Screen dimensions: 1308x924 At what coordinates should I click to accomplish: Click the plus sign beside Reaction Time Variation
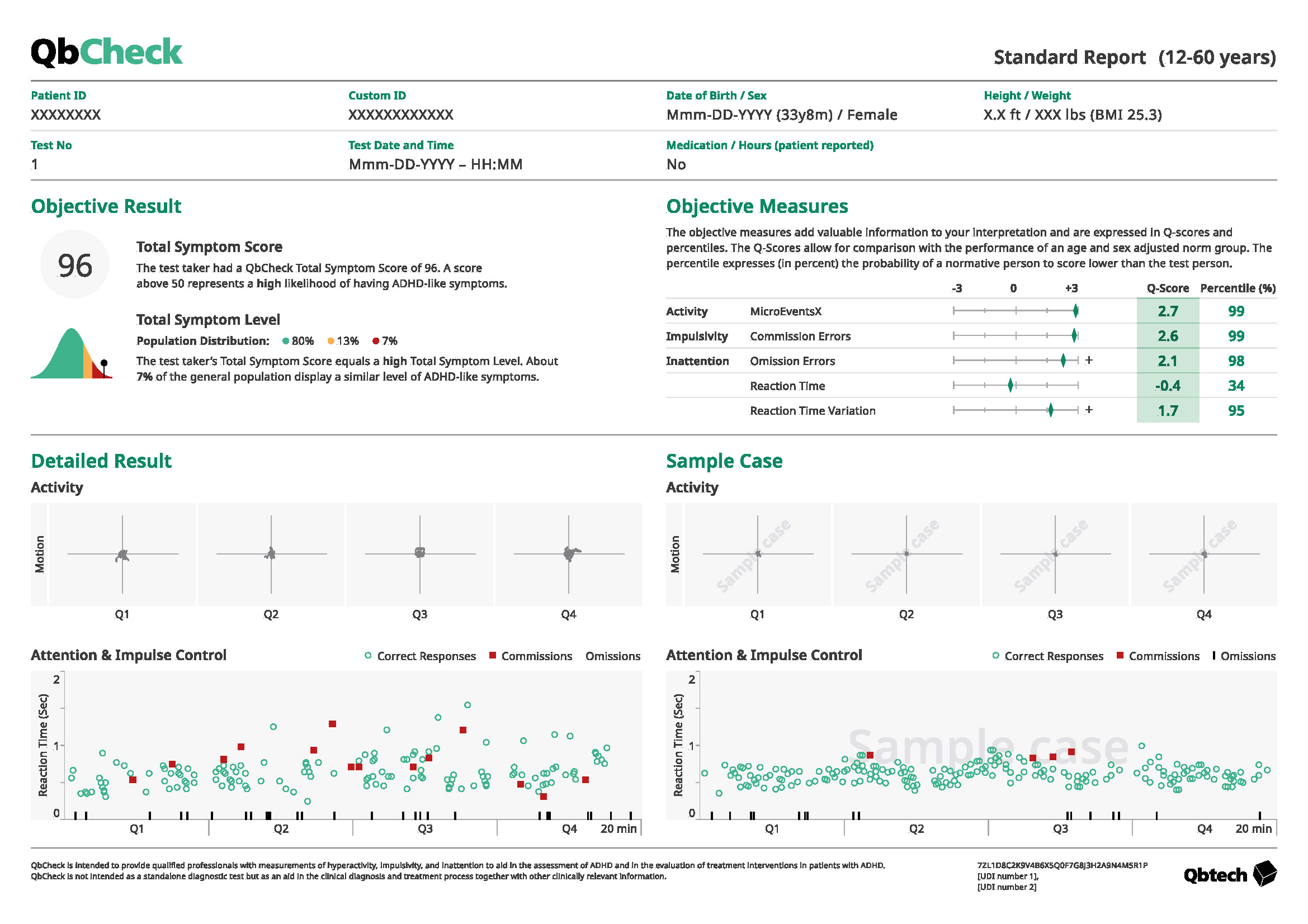click(1089, 409)
